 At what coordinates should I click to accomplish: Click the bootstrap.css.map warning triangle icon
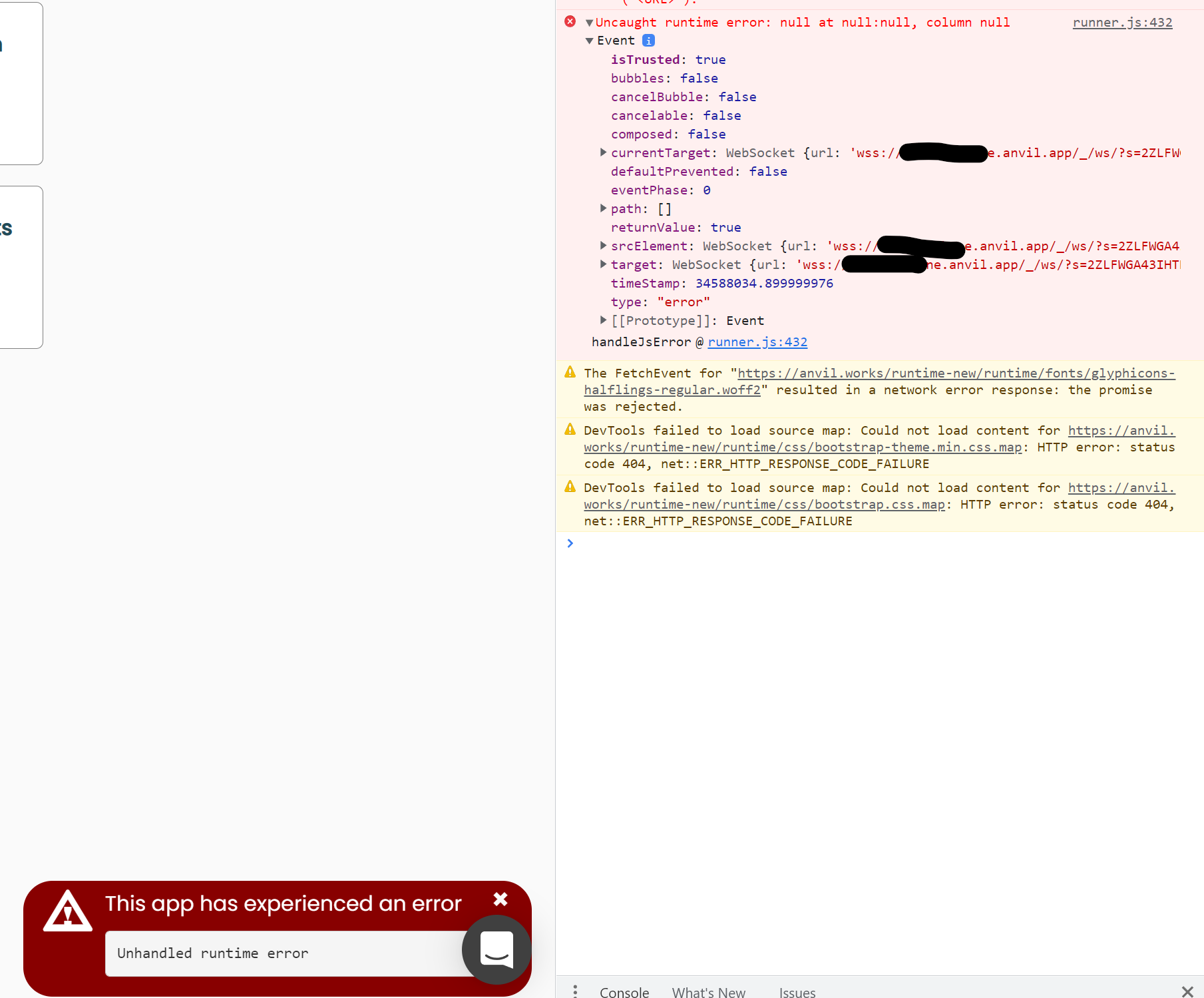570,487
